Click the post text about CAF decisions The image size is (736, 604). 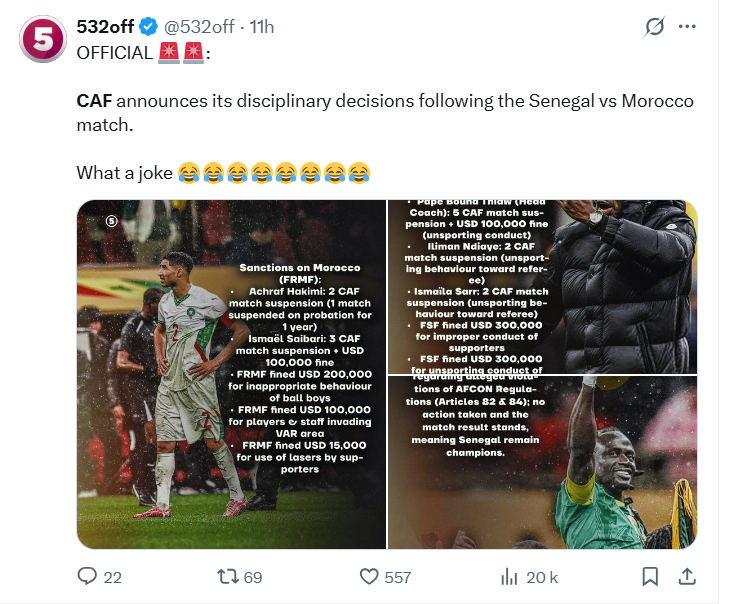[385, 114]
